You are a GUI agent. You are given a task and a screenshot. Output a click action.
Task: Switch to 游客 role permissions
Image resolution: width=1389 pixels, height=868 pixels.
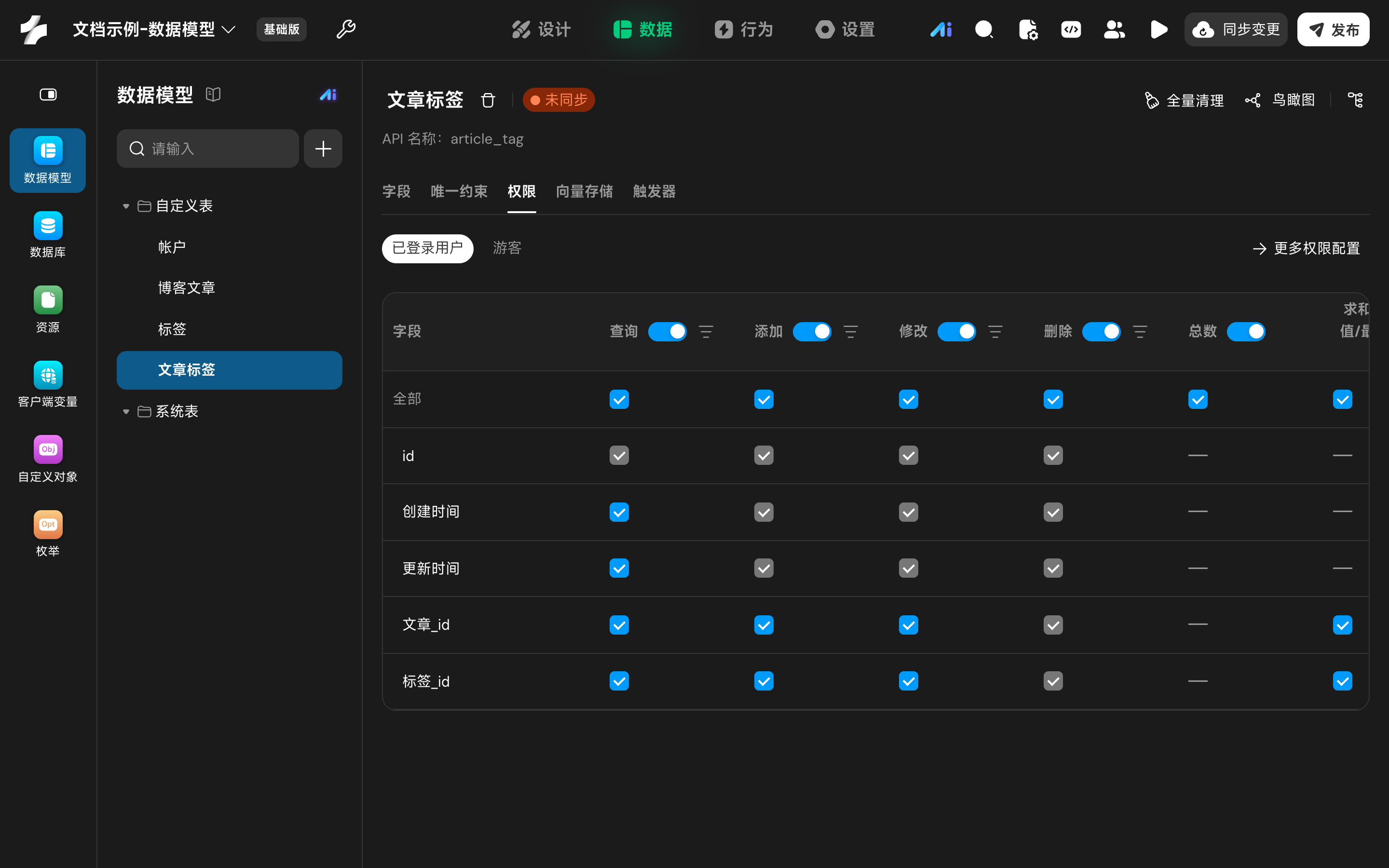507,248
